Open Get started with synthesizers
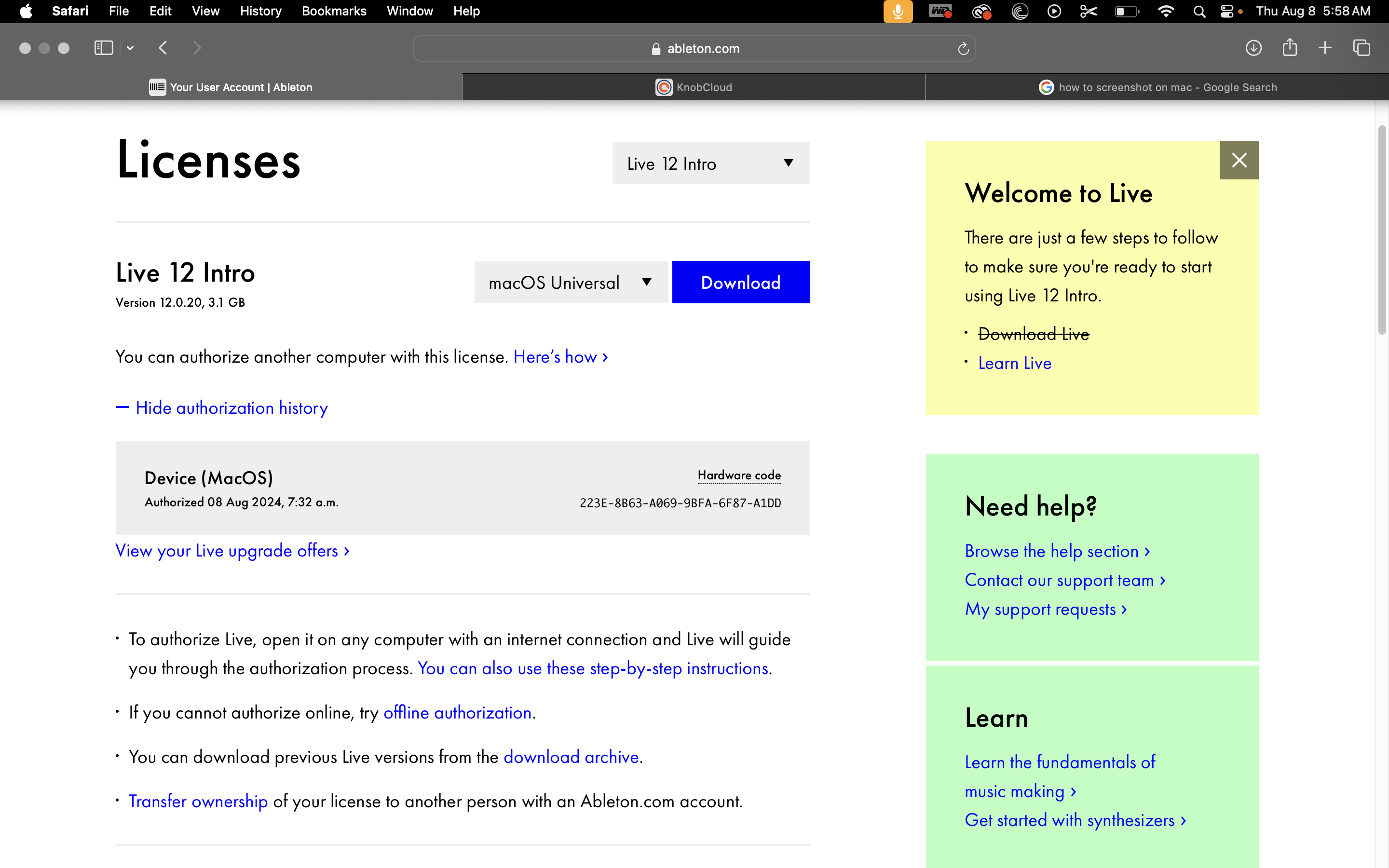 click(x=1076, y=820)
